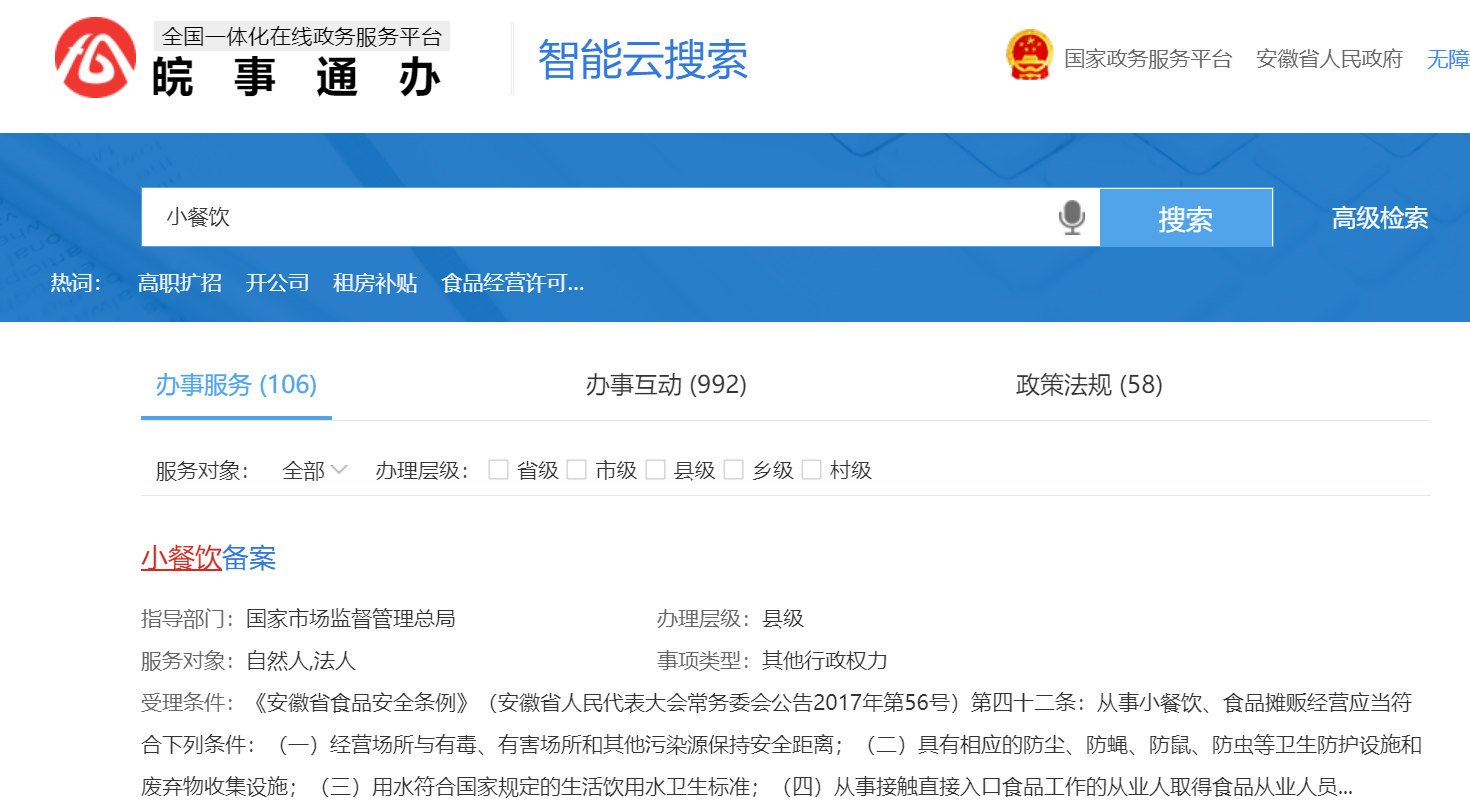The width and height of the screenshot is (1470, 809).
Task: Toggle the 乡级 checkbox
Action: [733, 470]
